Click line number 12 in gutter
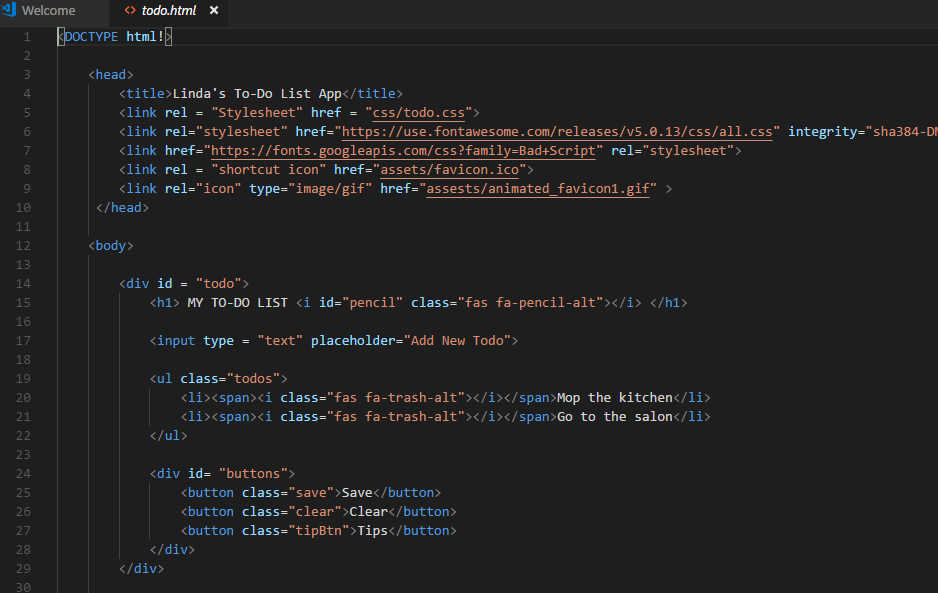938x593 pixels. click(x=23, y=246)
